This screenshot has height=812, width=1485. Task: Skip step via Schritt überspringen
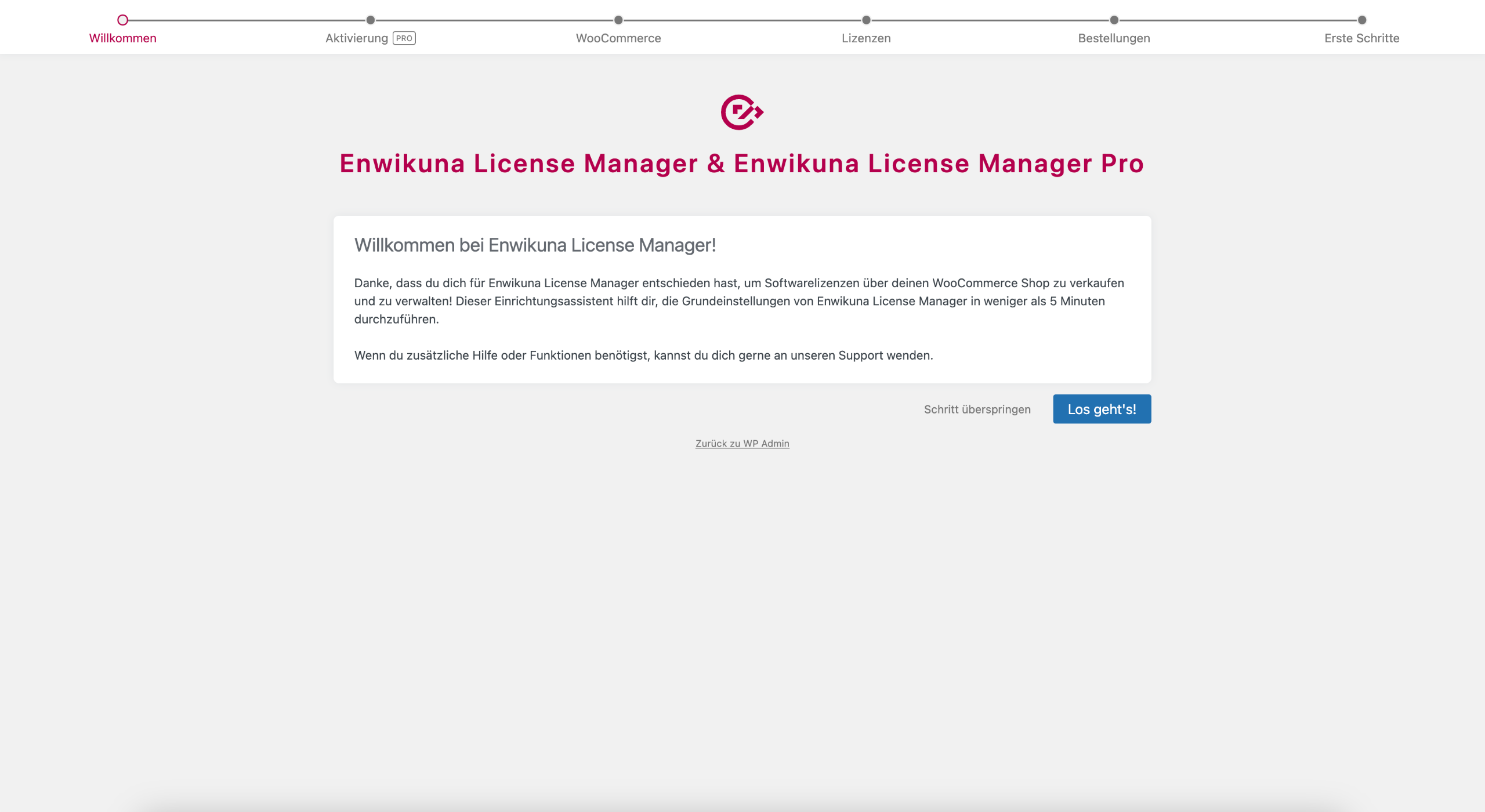[x=977, y=409]
